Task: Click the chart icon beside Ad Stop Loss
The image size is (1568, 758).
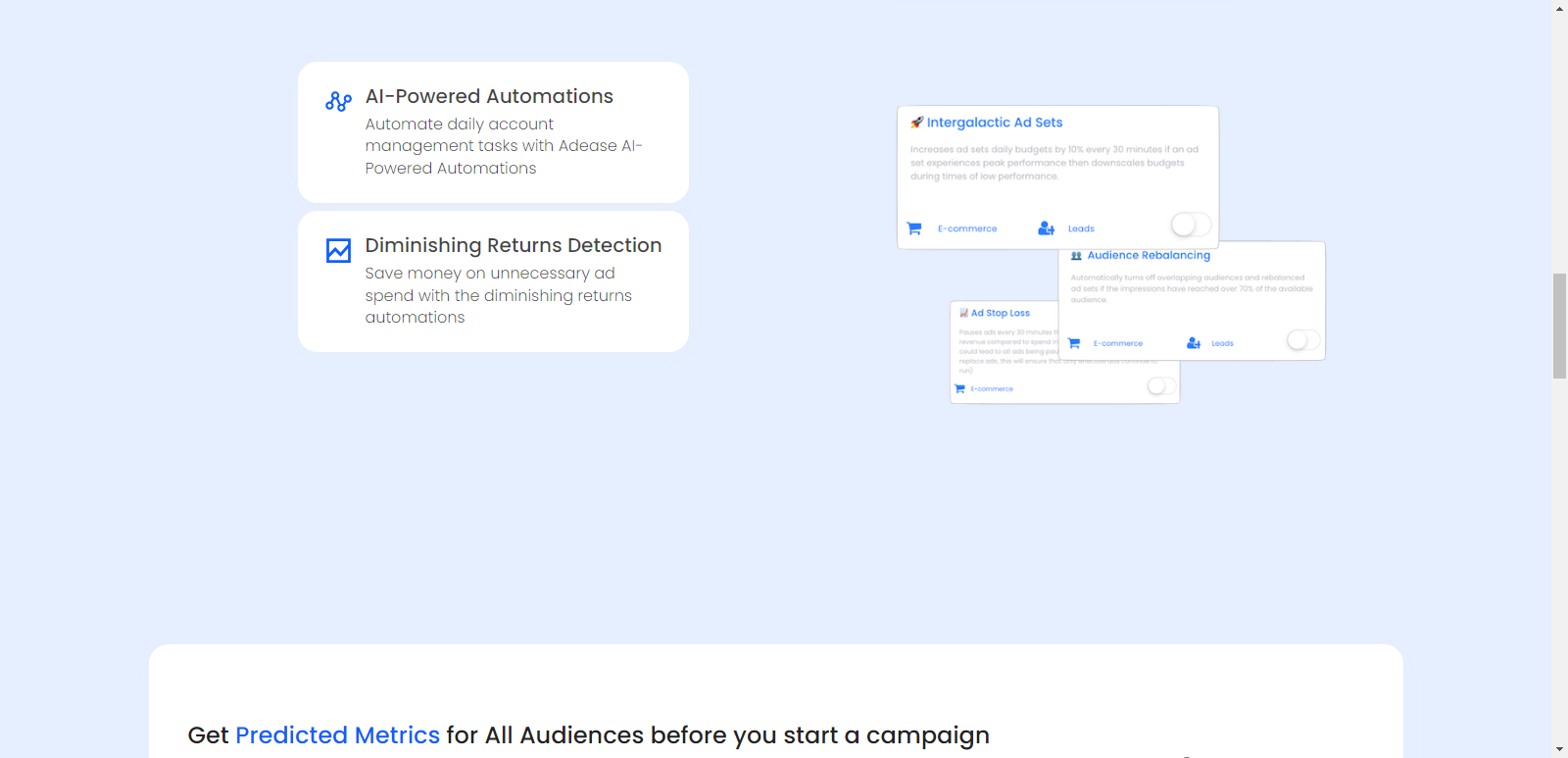Action: 964,313
